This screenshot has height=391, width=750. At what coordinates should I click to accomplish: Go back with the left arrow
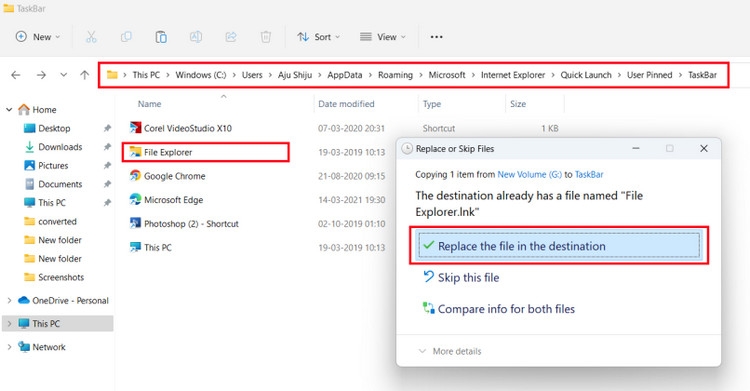pyautogui.click(x=16, y=75)
